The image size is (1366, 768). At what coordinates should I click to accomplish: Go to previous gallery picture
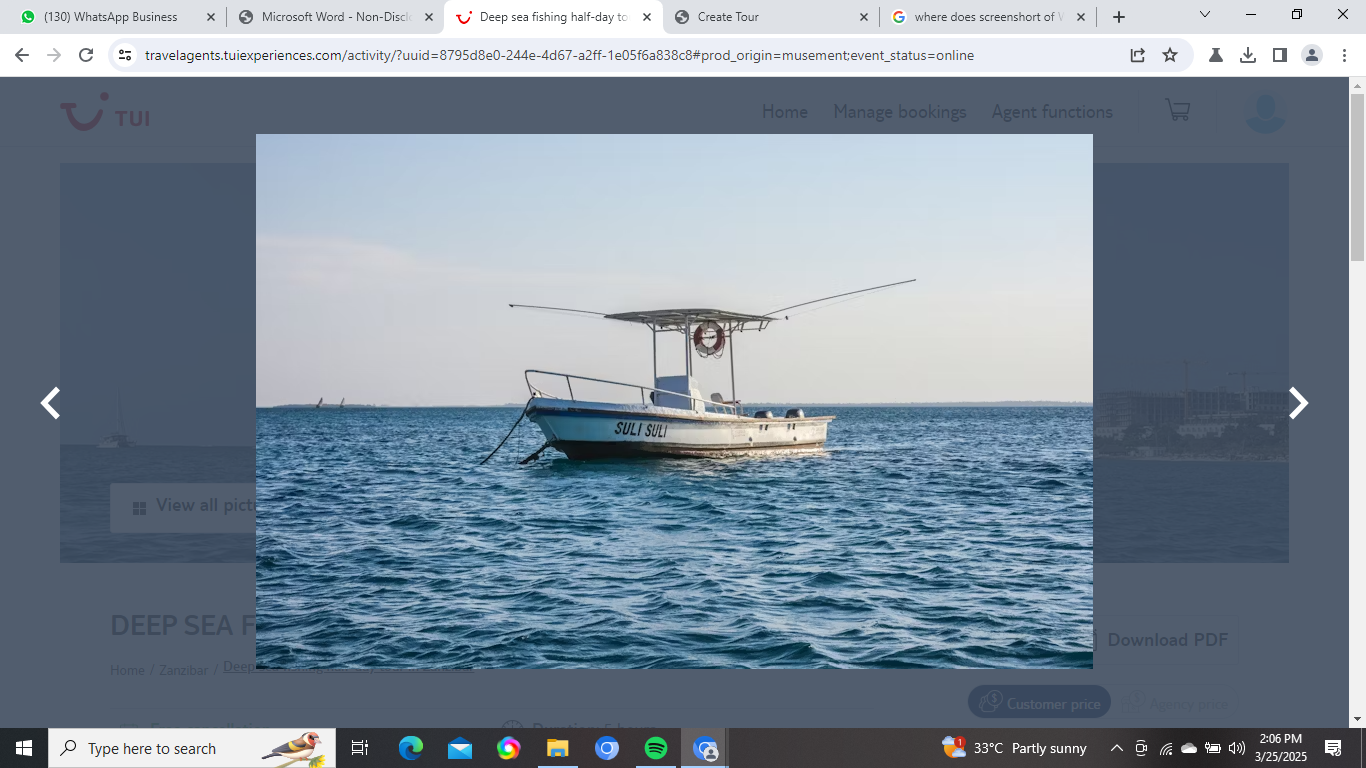coord(50,403)
